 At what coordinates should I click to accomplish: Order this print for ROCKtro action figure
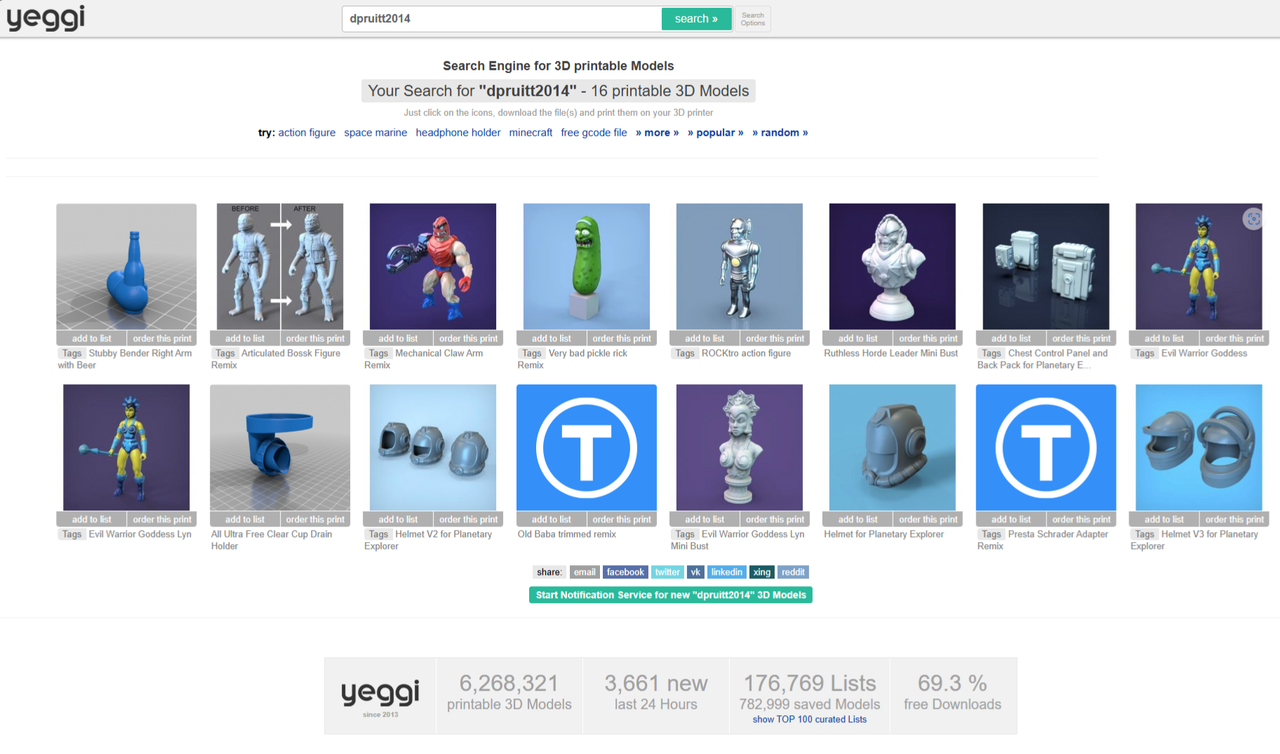775,338
